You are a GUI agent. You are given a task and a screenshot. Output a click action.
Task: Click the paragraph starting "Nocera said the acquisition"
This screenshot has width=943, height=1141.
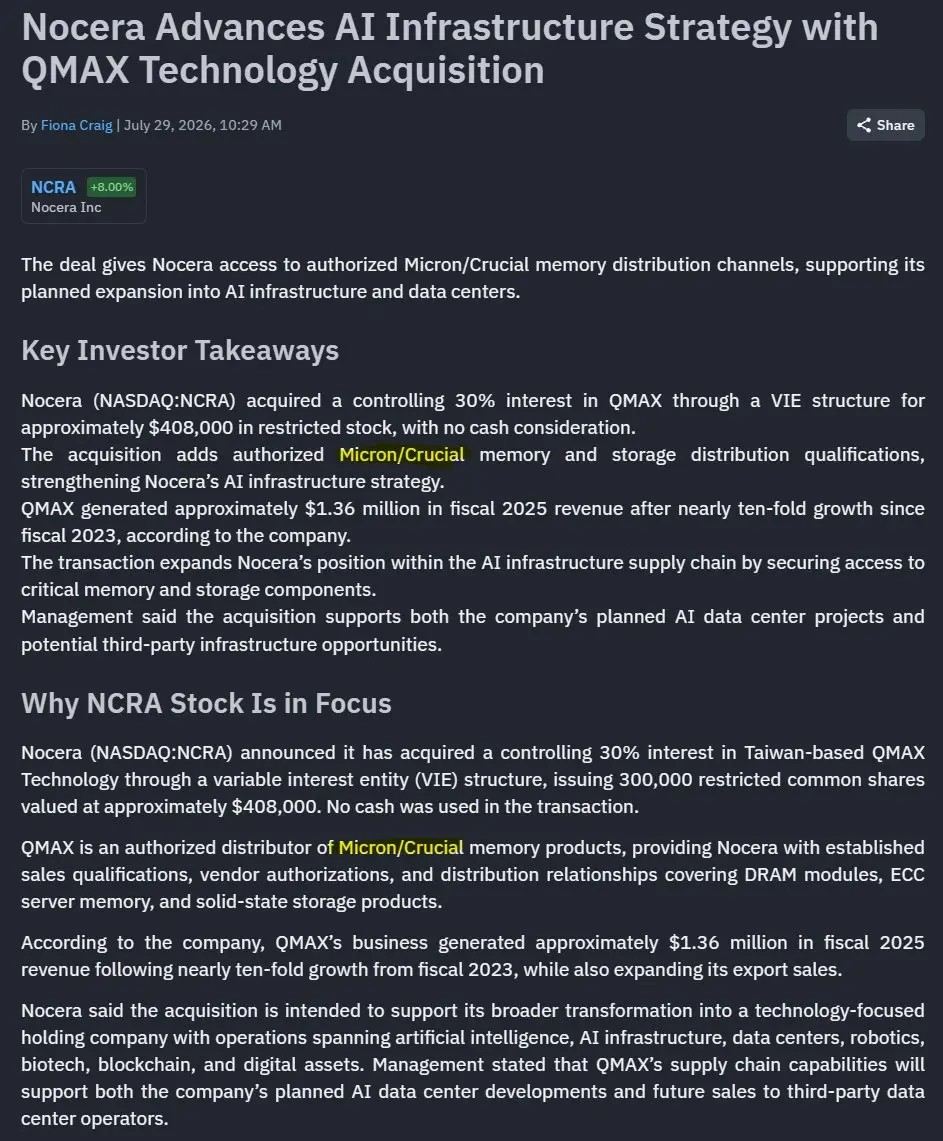pos(473,1065)
